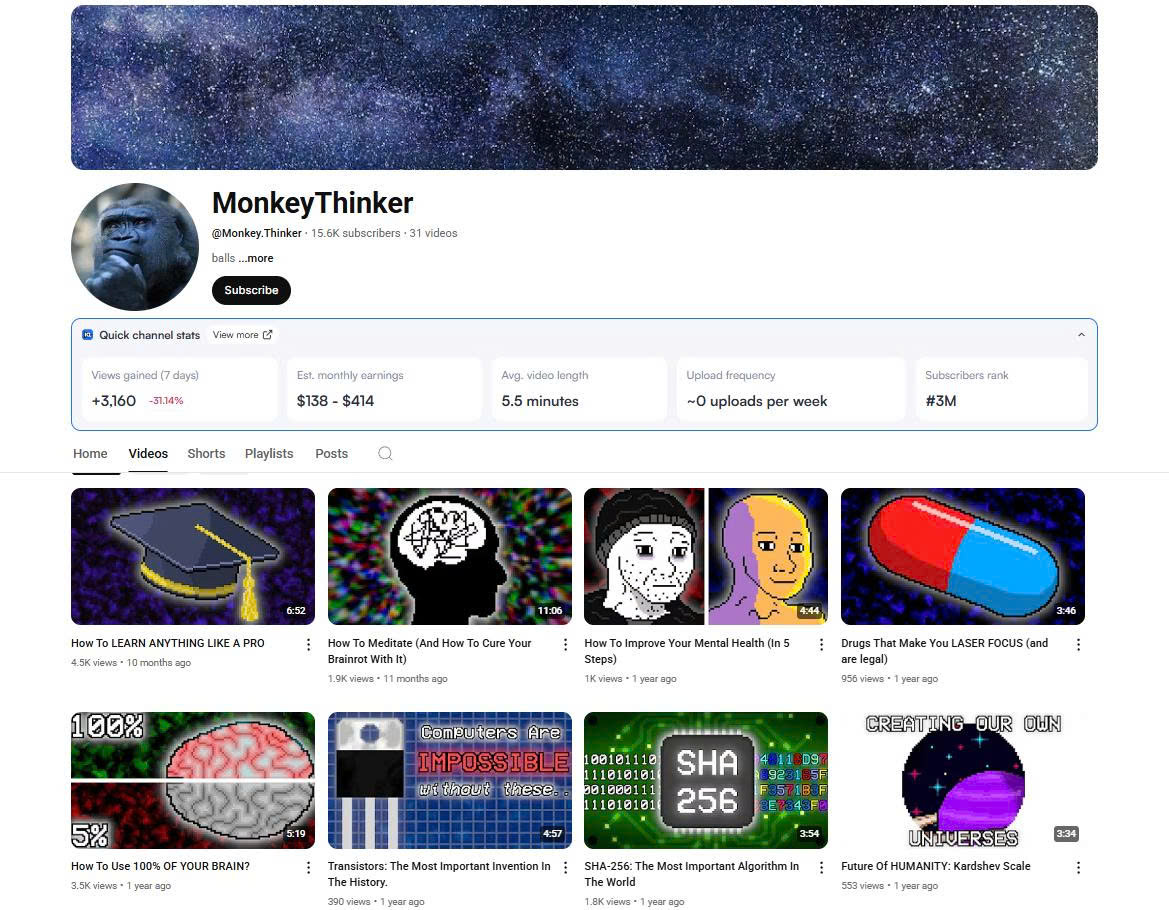Switch to the Shorts tab
Image resolution: width=1169 pixels, height=910 pixels.
[206, 453]
